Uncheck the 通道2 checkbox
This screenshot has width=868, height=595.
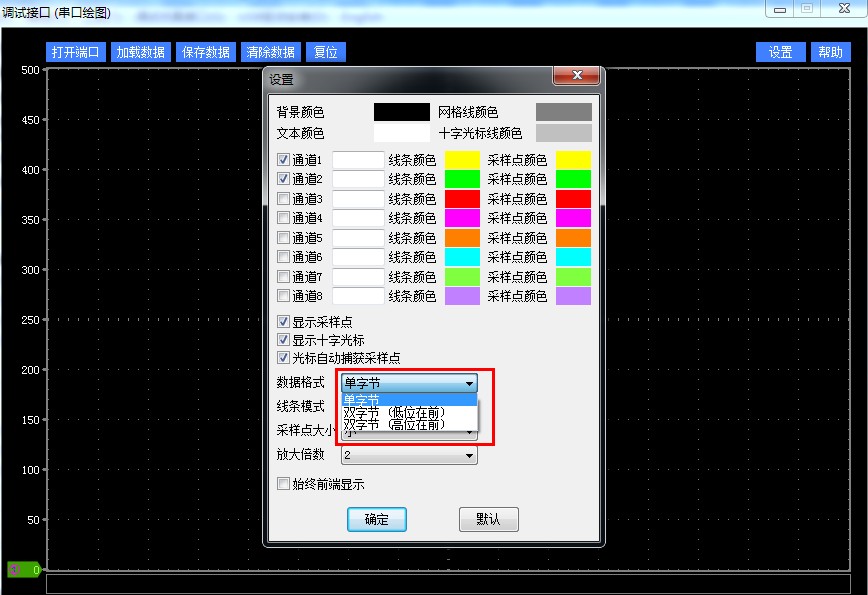pyautogui.click(x=283, y=179)
